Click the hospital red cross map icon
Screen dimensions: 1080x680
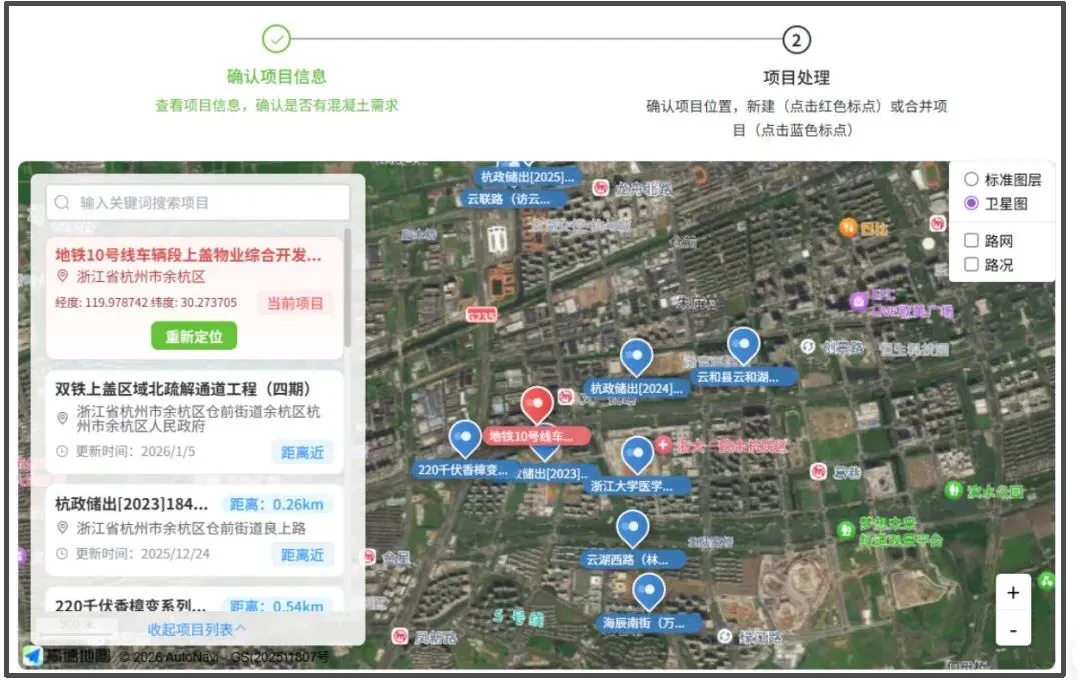coord(663,445)
